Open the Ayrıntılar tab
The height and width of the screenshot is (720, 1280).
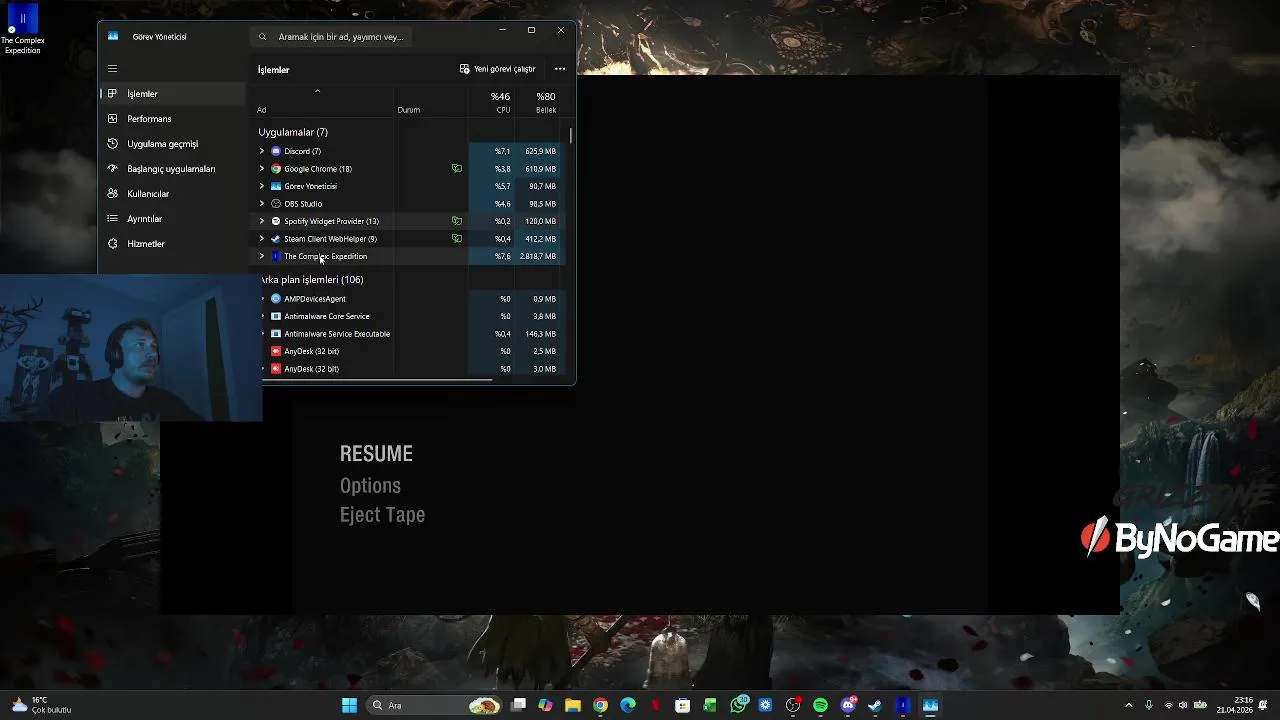tap(172, 219)
